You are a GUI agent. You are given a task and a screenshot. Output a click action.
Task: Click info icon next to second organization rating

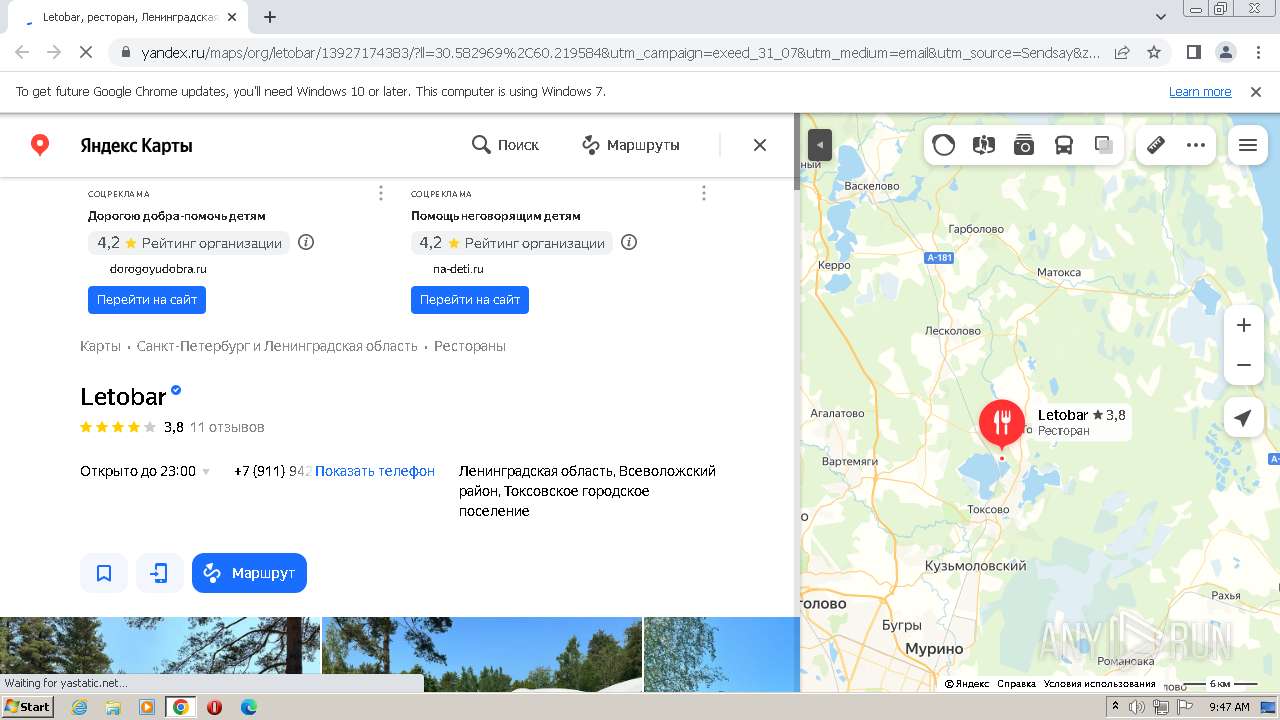coord(629,242)
